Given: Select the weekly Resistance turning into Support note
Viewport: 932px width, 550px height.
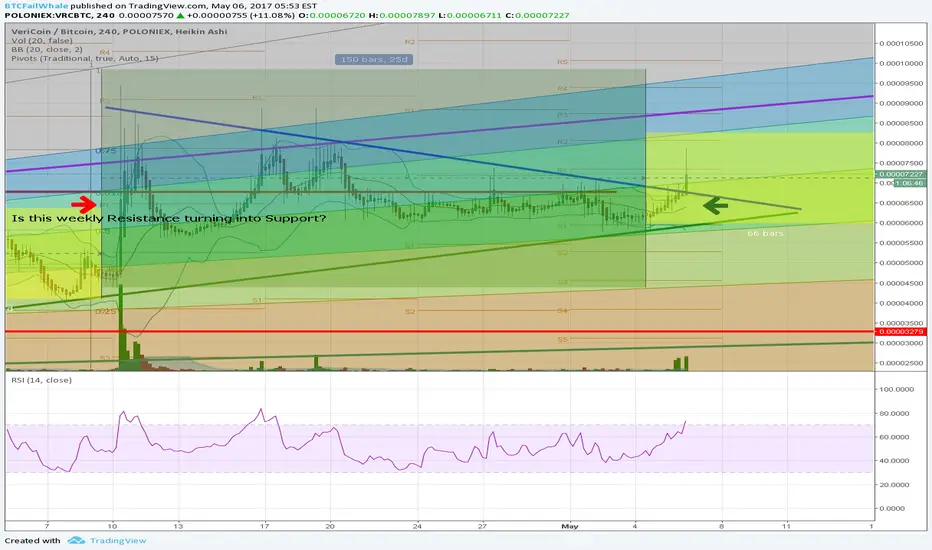Looking at the screenshot, I should tap(169, 218).
